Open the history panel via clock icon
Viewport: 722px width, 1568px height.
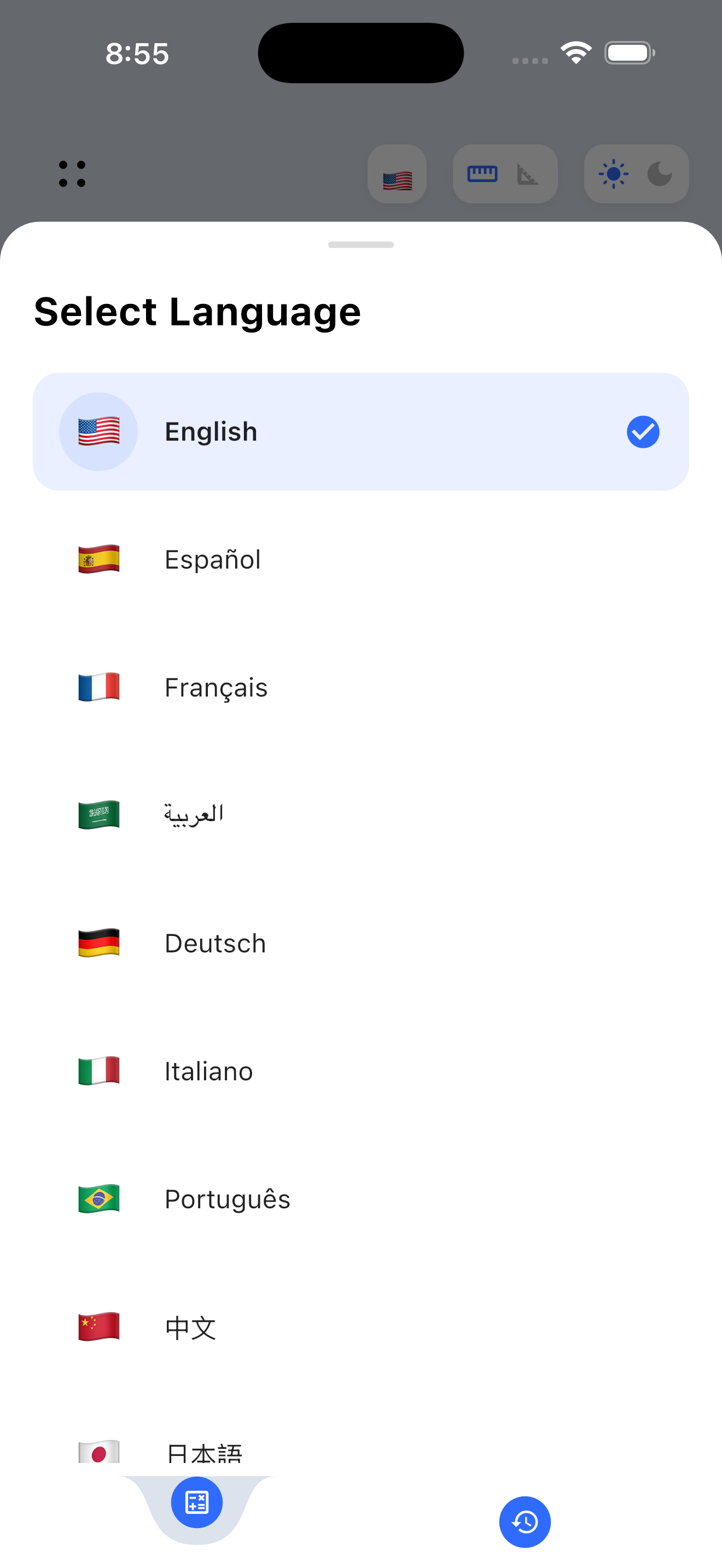tap(525, 1522)
